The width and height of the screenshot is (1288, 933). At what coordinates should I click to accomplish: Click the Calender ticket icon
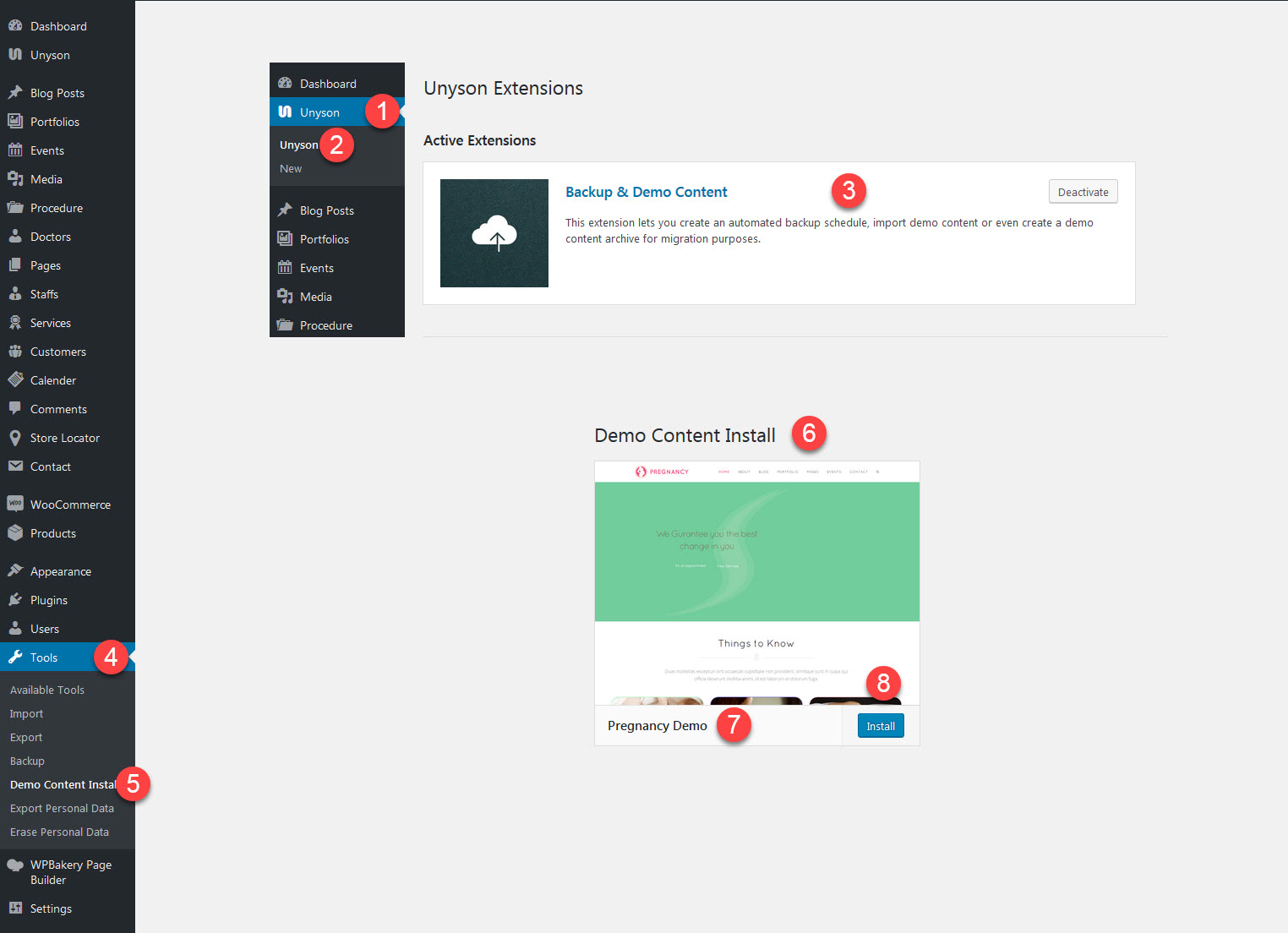pos(15,380)
